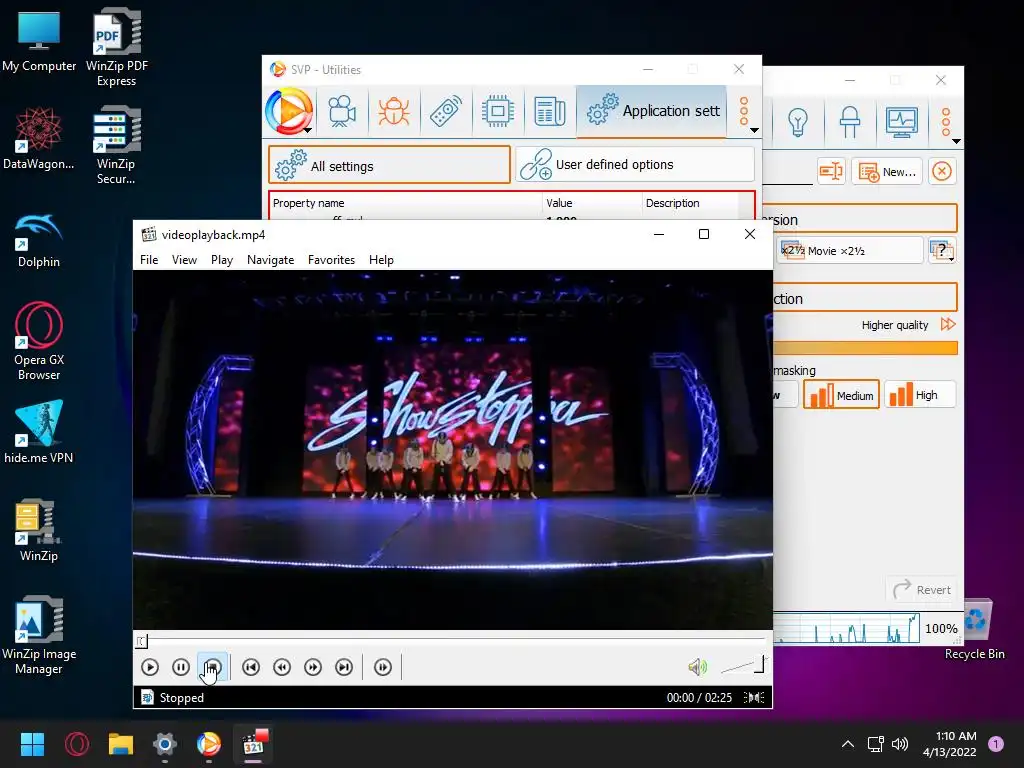
Task: Open the Play menu in media player
Action: [222, 260]
